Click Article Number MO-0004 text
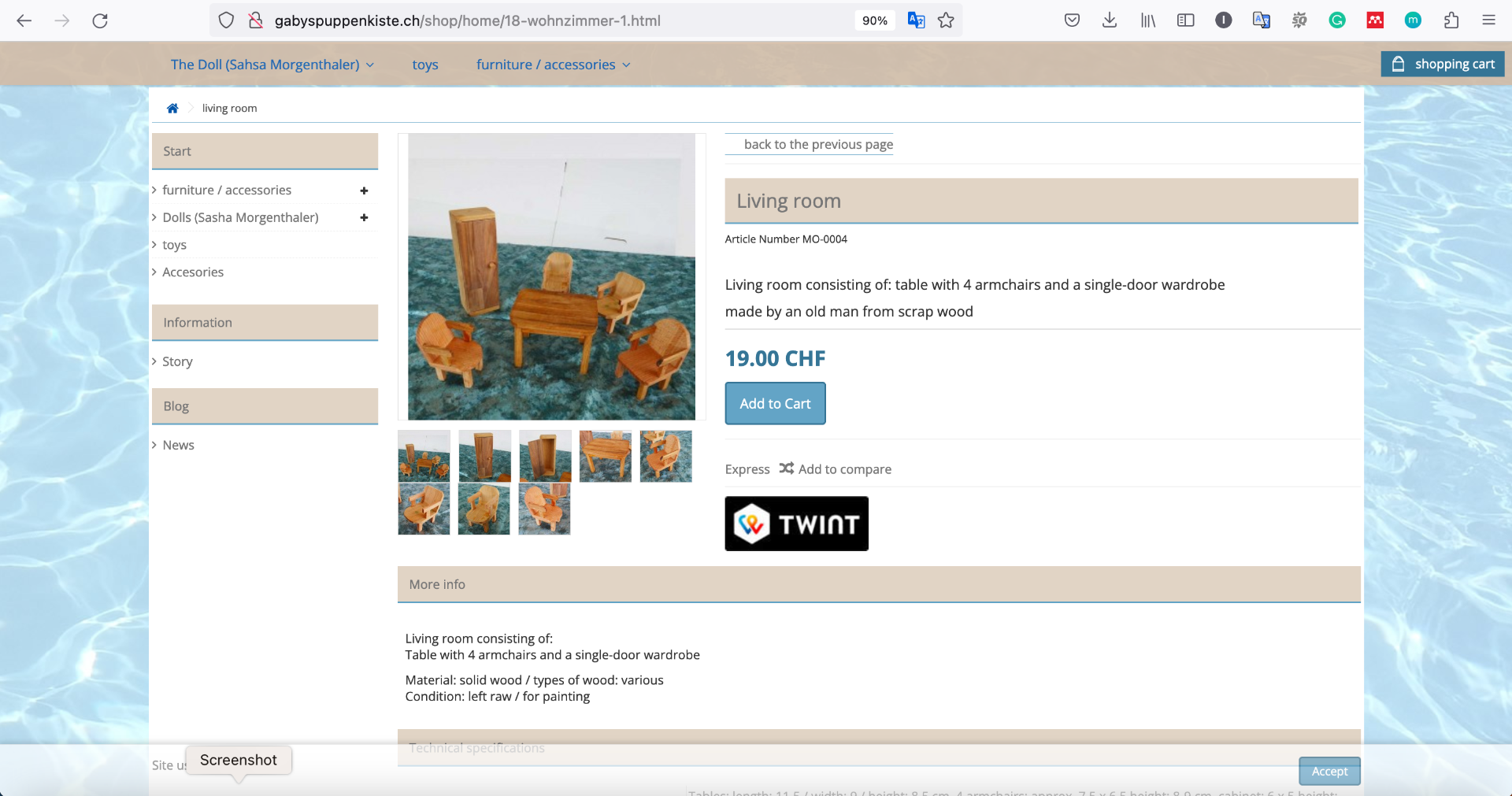 coord(786,239)
